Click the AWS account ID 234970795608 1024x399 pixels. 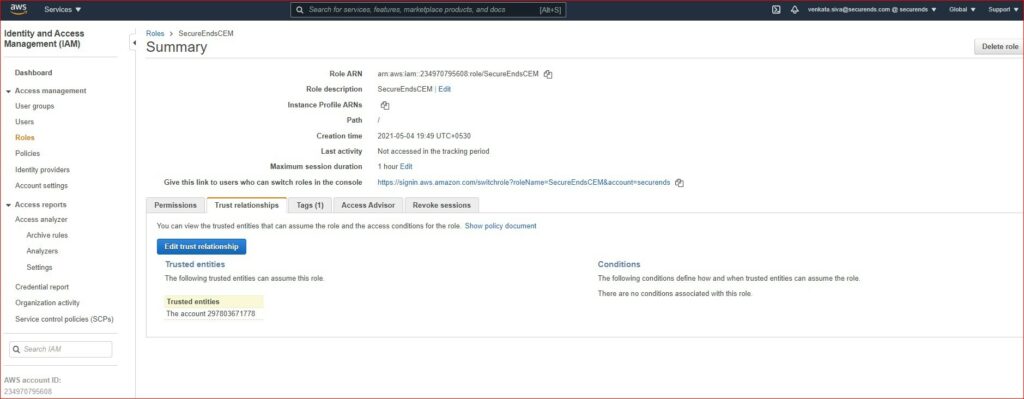(28, 392)
